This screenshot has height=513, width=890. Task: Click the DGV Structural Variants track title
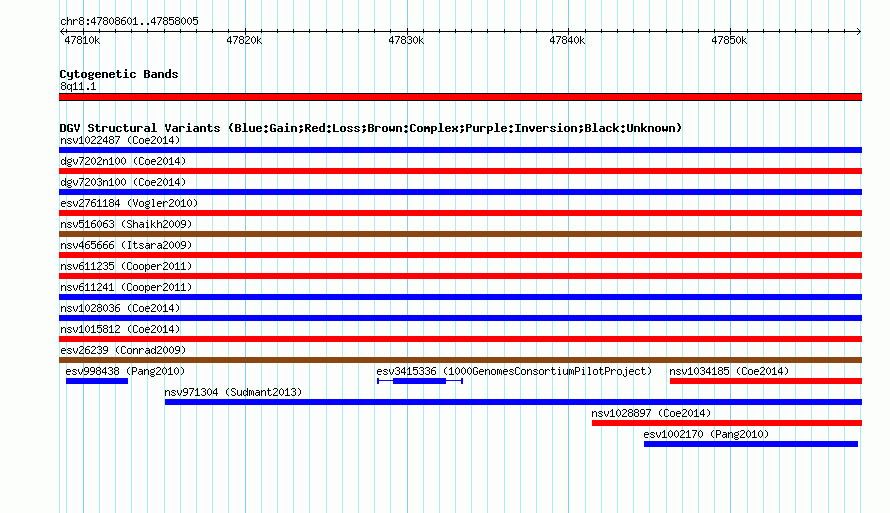point(370,128)
